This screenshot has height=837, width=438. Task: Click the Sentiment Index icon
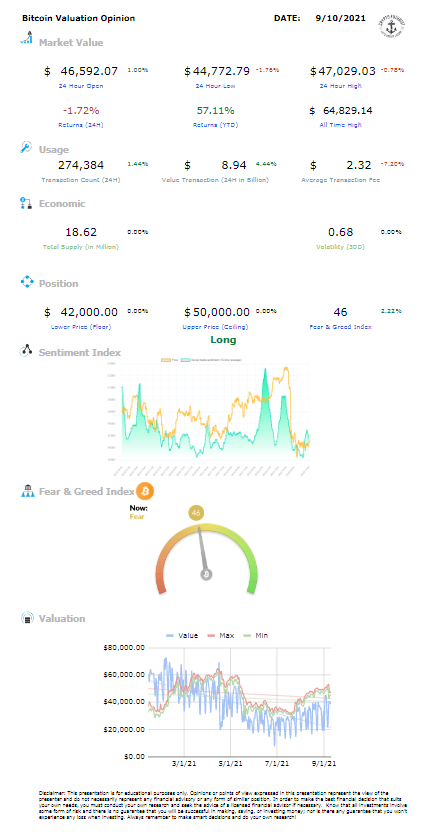(27, 351)
